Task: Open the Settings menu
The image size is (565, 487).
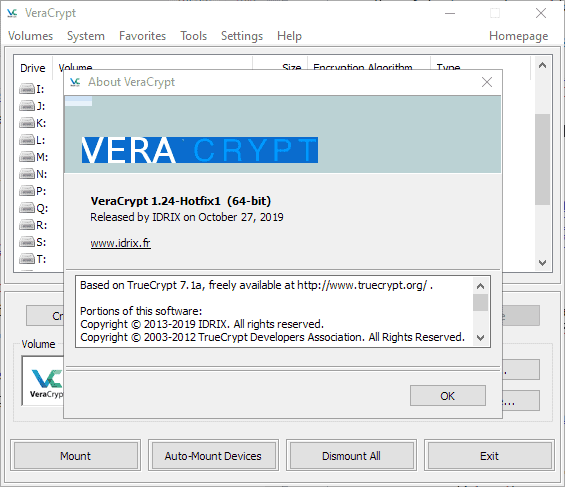Action: [x=242, y=36]
